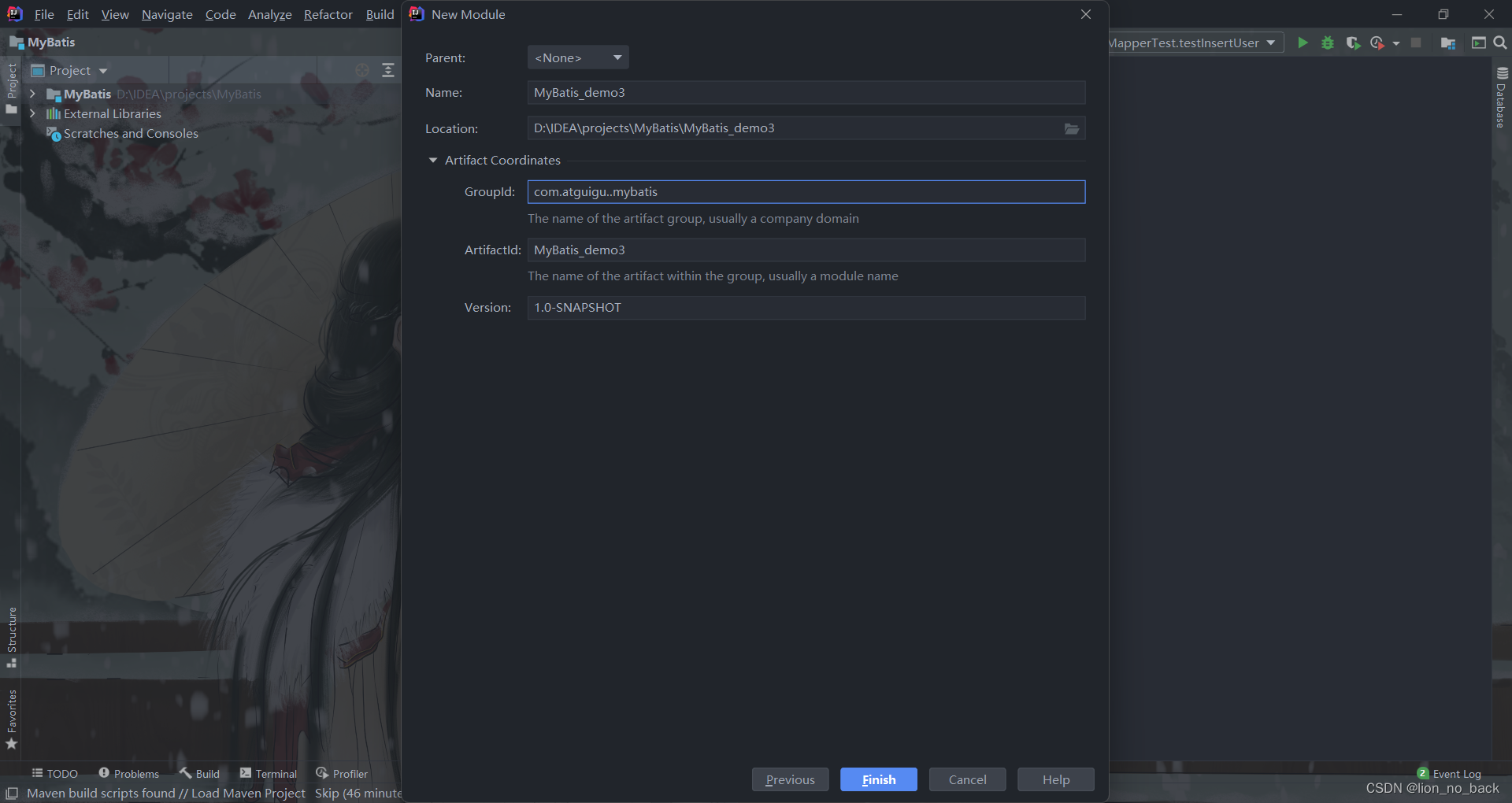This screenshot has width=1512, height=803.
Task: Click into the Name input field
Action: click(x=806, y=92)
